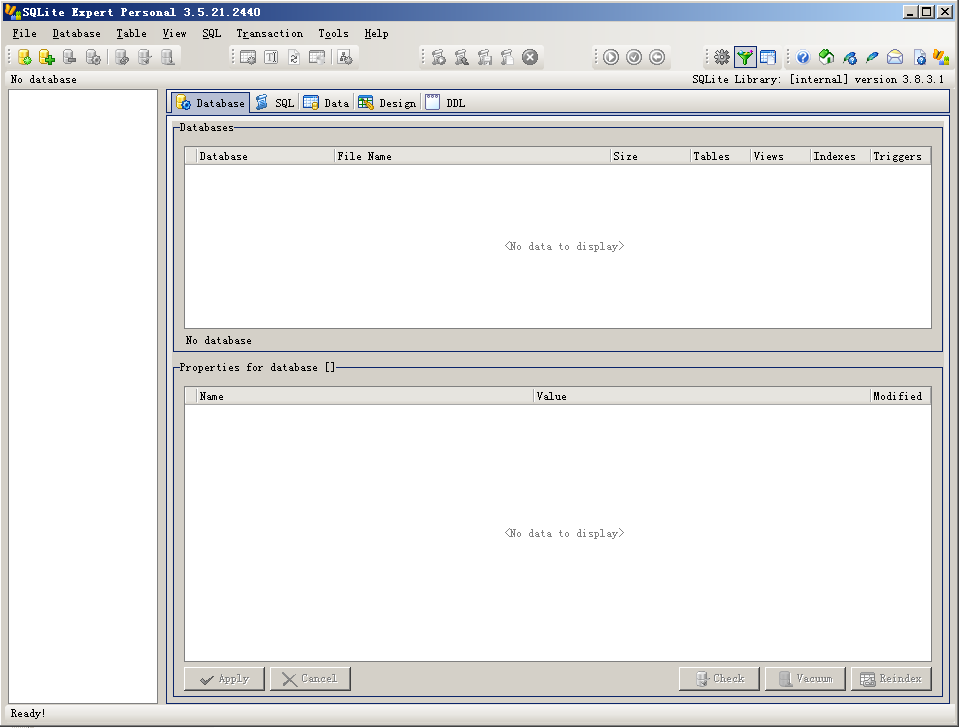Click the Apply button
This screenshot has height=728, width=959.
pyautogui.click(x=224, y=678)
